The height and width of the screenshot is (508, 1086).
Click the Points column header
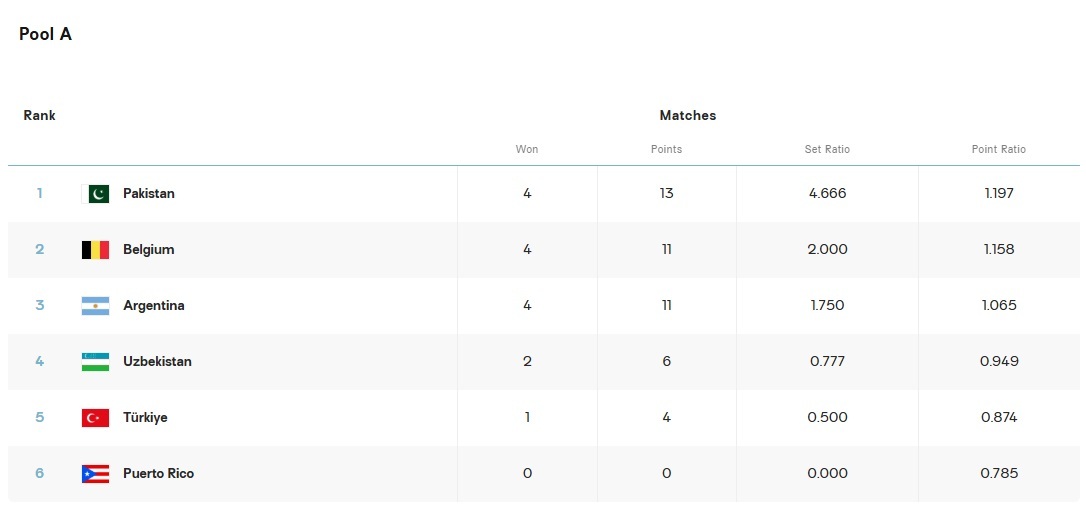[x=666, y=149]
